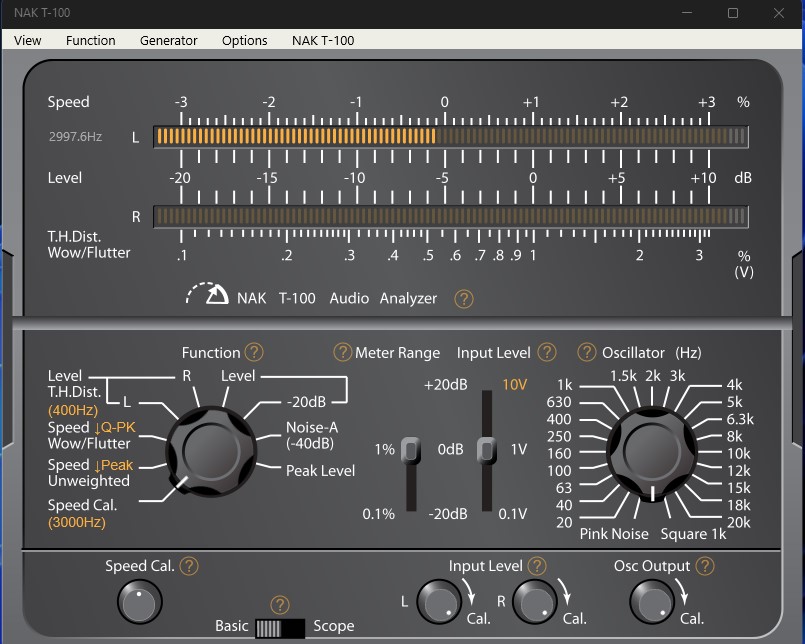Select the Speed Q-PK Wow/Flutter function
The width and height of the screenshot is (805, 644).
tap(91, 435)
